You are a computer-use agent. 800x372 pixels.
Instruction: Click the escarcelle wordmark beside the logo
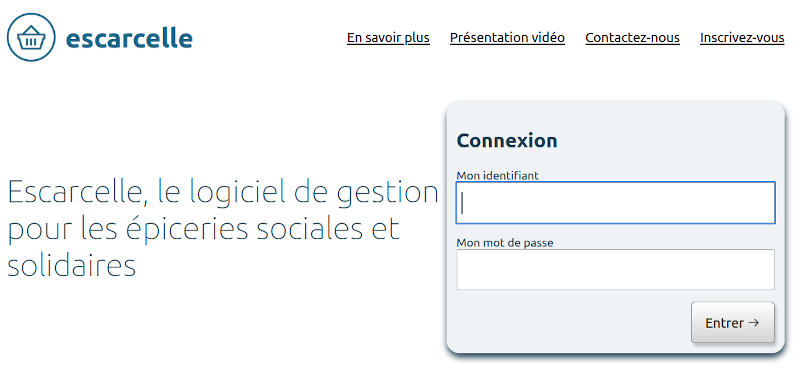click(x=130, y=39)
